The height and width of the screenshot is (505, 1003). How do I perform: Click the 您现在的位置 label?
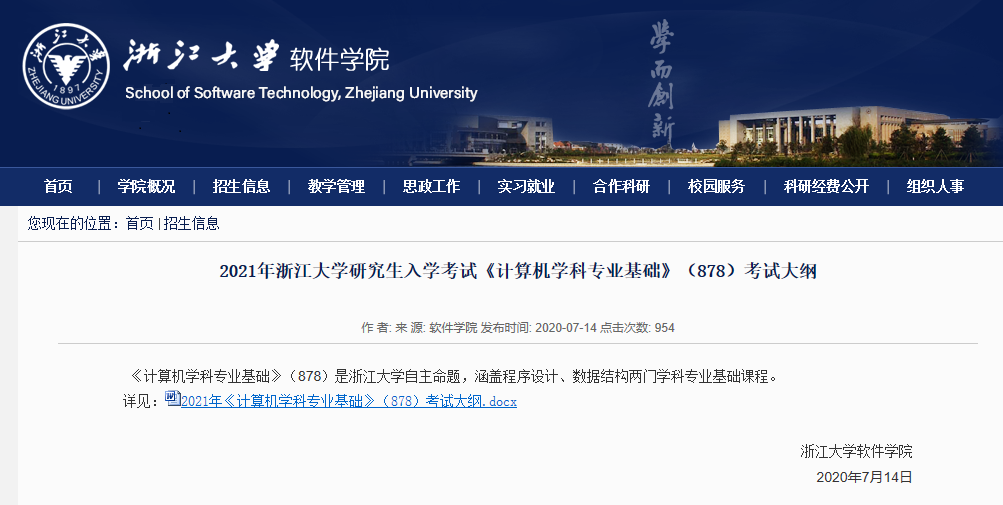[73, 223]
